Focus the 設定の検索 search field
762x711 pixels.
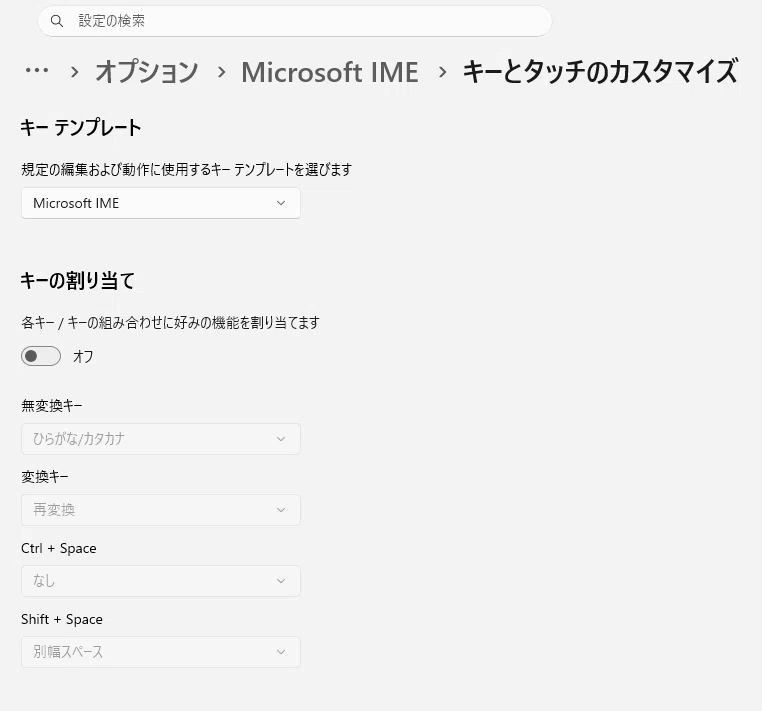click(x=294, y=21)
